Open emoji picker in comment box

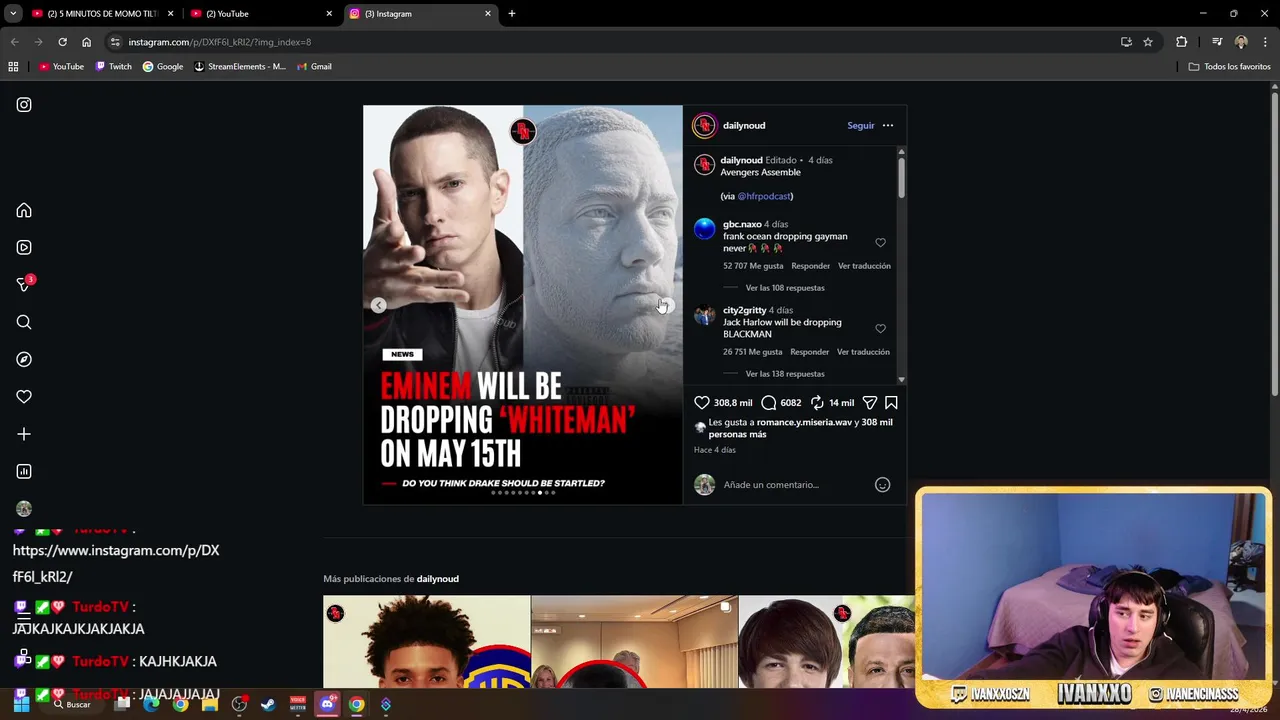[882, 485]
